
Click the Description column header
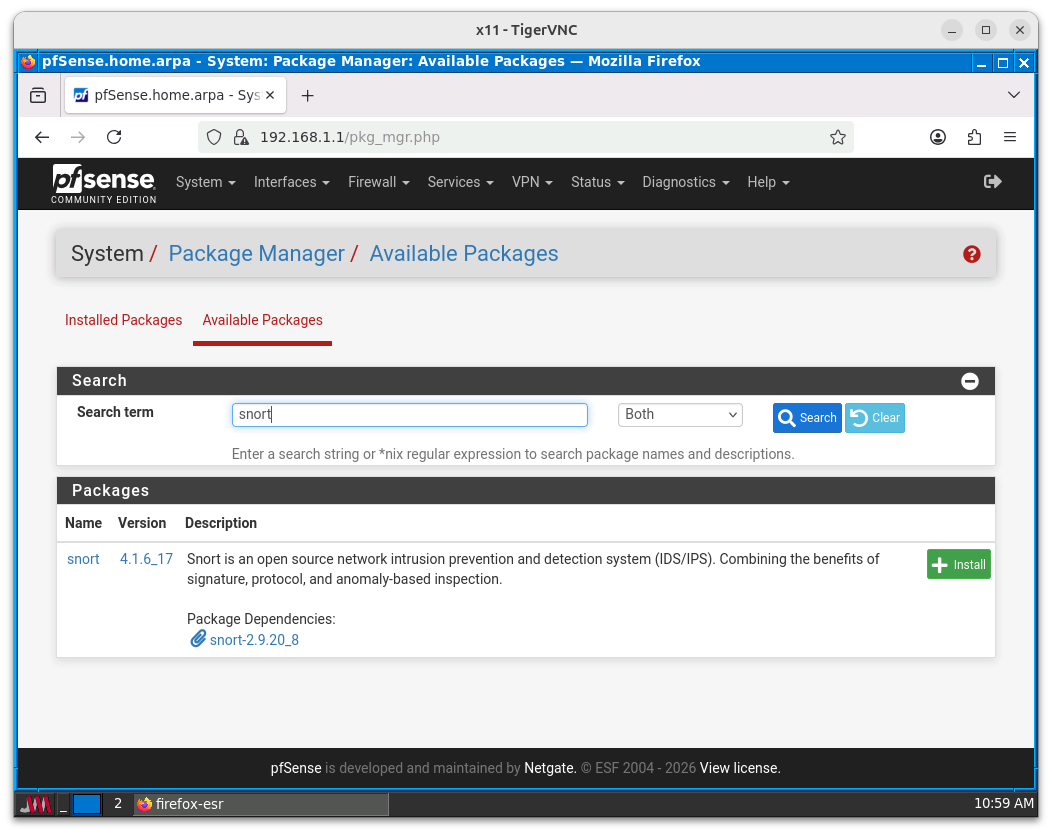point(221,523)
